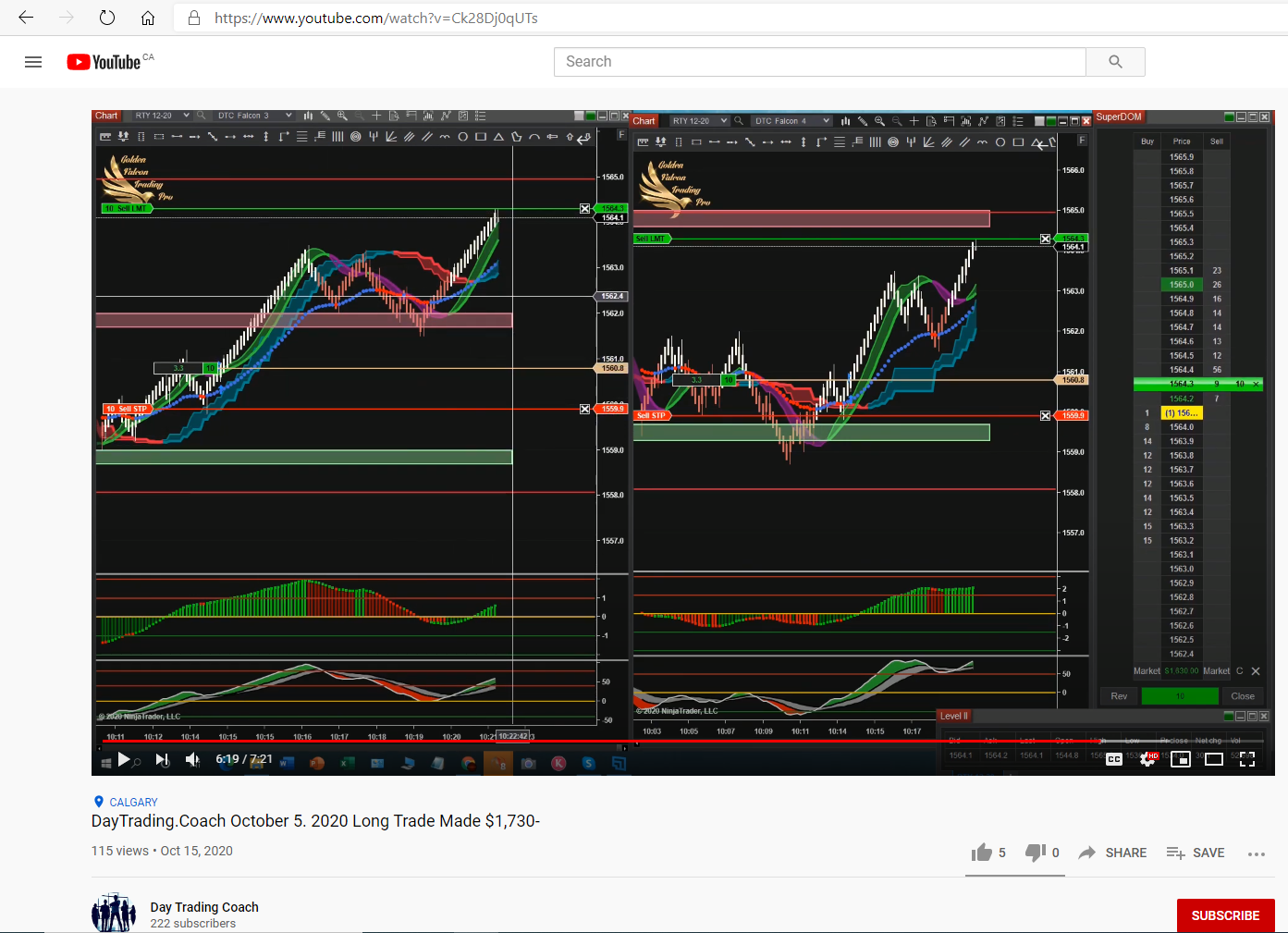Image resolution: width=1288 pixels, height=933 pixels.
Task: Pick the ellipse drawing tool in Falcon 4 chart
Action: (x=1000, y=142)
